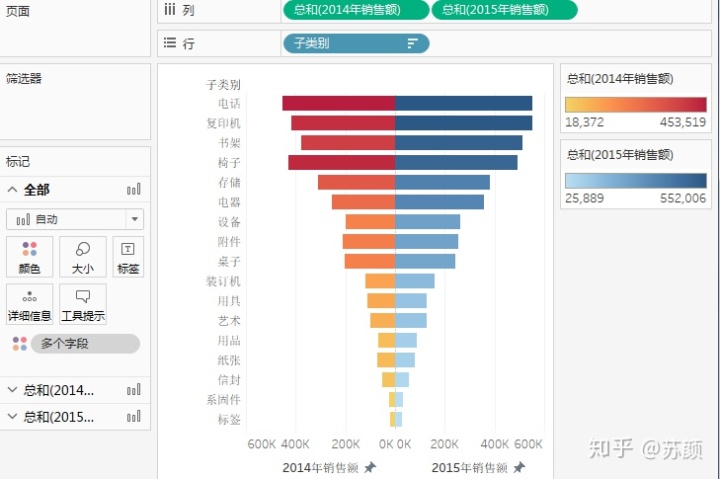
Task: Click the rows shelf icon next to 行
Action: pos(170,43)
